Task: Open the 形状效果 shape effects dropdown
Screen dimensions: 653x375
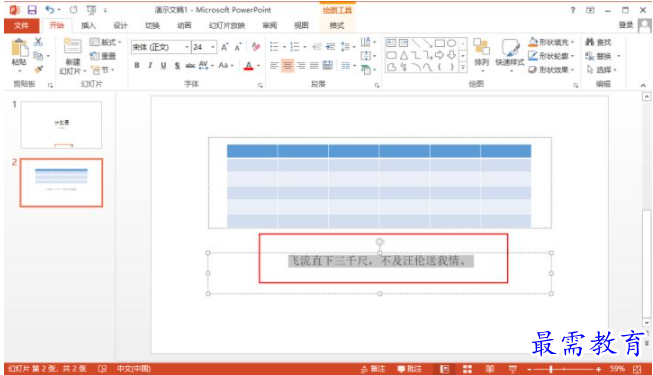Action: click(x=551, y=70)
